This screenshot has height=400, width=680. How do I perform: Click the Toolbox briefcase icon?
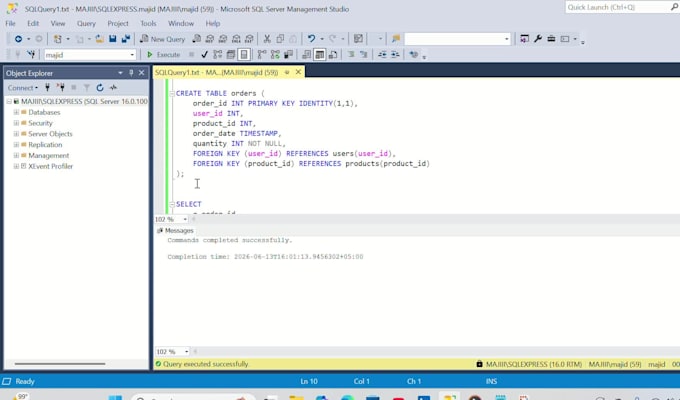551,39
